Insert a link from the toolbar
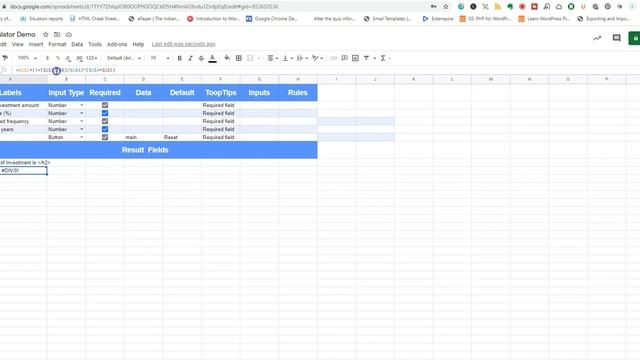The width and height of the screenshot is (640, 360). click(x=333, y=58)
